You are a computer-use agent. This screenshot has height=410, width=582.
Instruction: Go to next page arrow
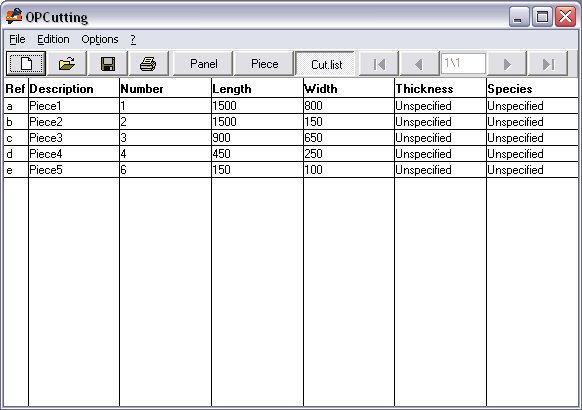click(507, 64)
